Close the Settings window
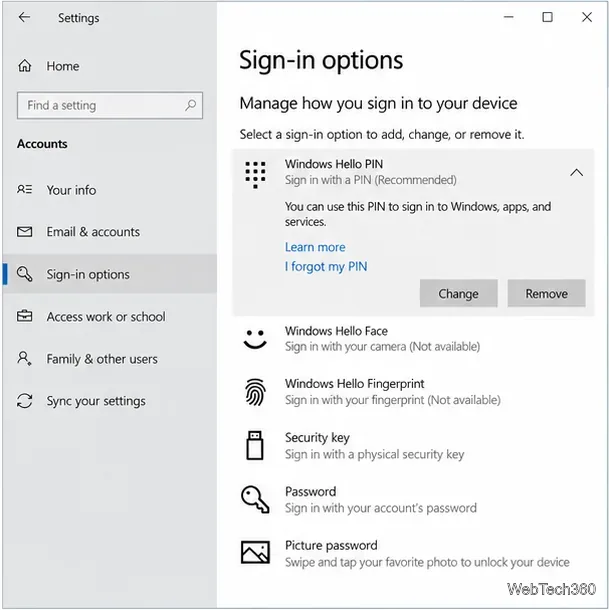Screen dimensions: 609x610 pyautogui.click(x=587, y=17)
